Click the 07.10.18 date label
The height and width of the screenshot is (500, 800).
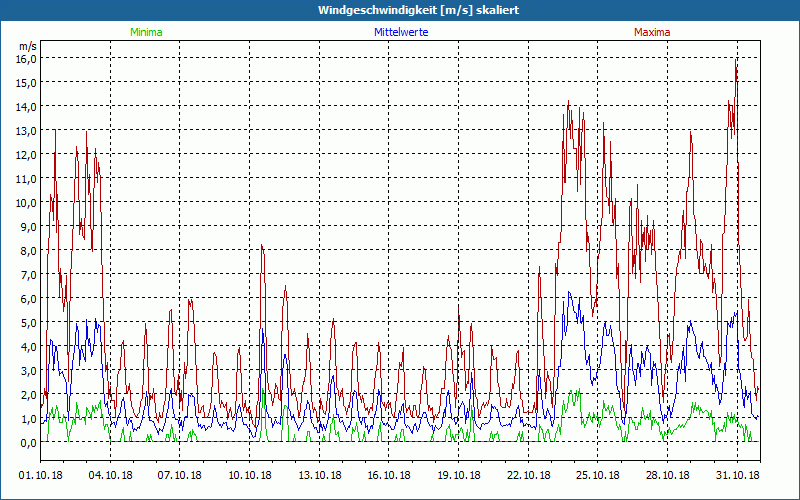pos(180,475)
